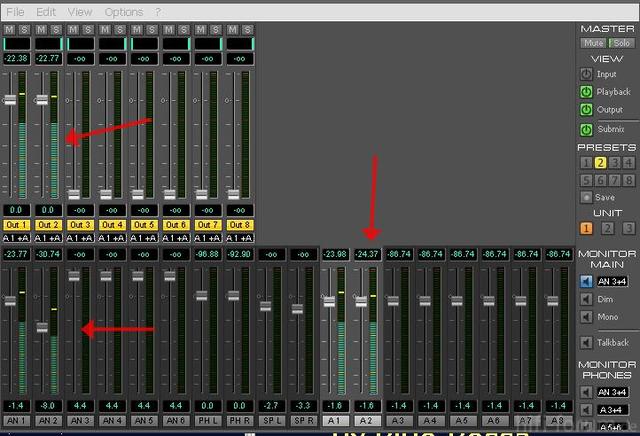Select preset 1
Image resolution: width=640 pixels, height=436 pixels.
(x=586, y=163)
